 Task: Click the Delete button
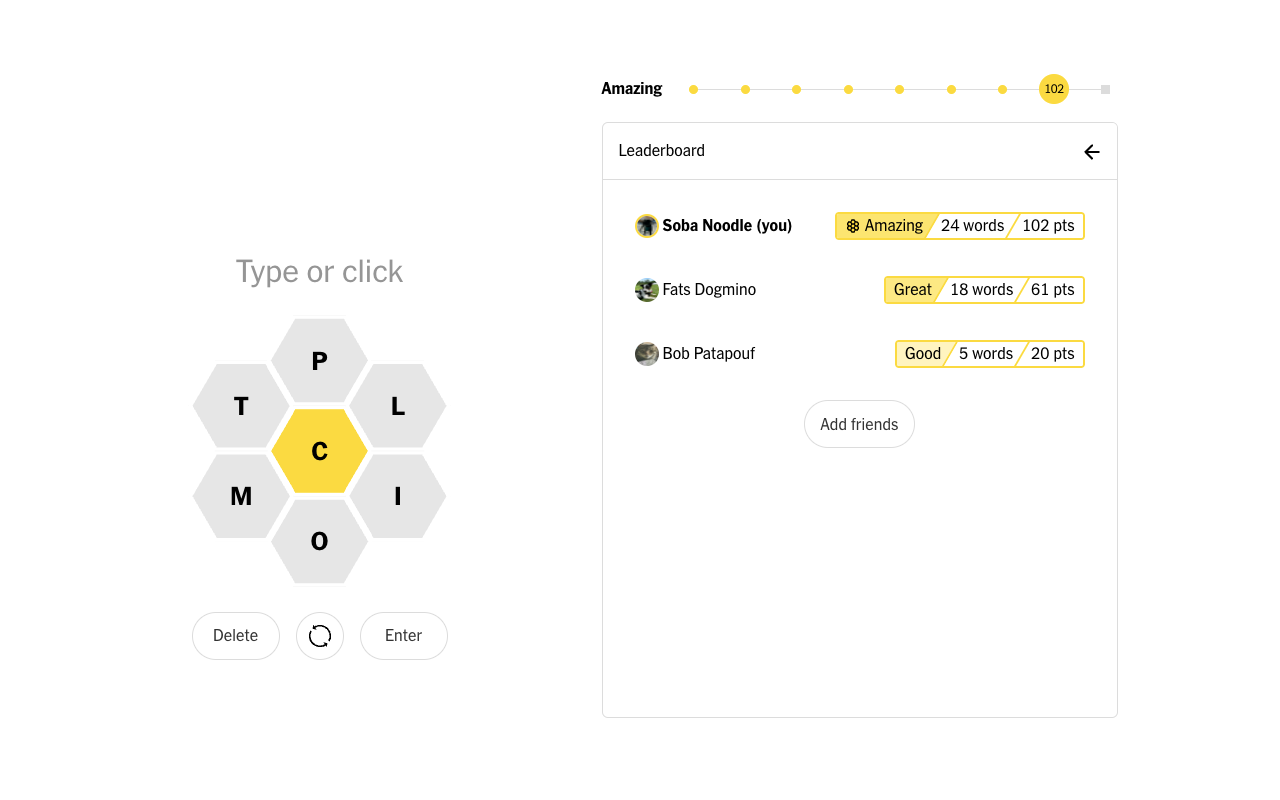[x=236, y=636]
